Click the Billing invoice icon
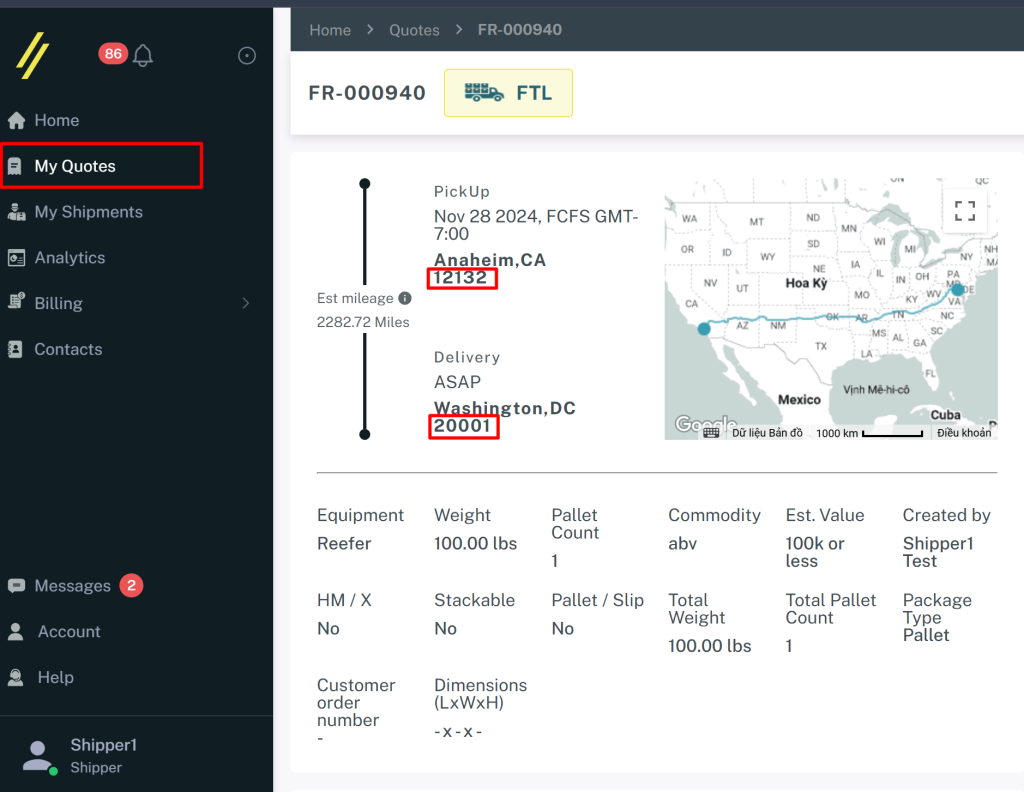This screenshot has width=1024, height=792. pyautogui.click(x=16, y=302)
